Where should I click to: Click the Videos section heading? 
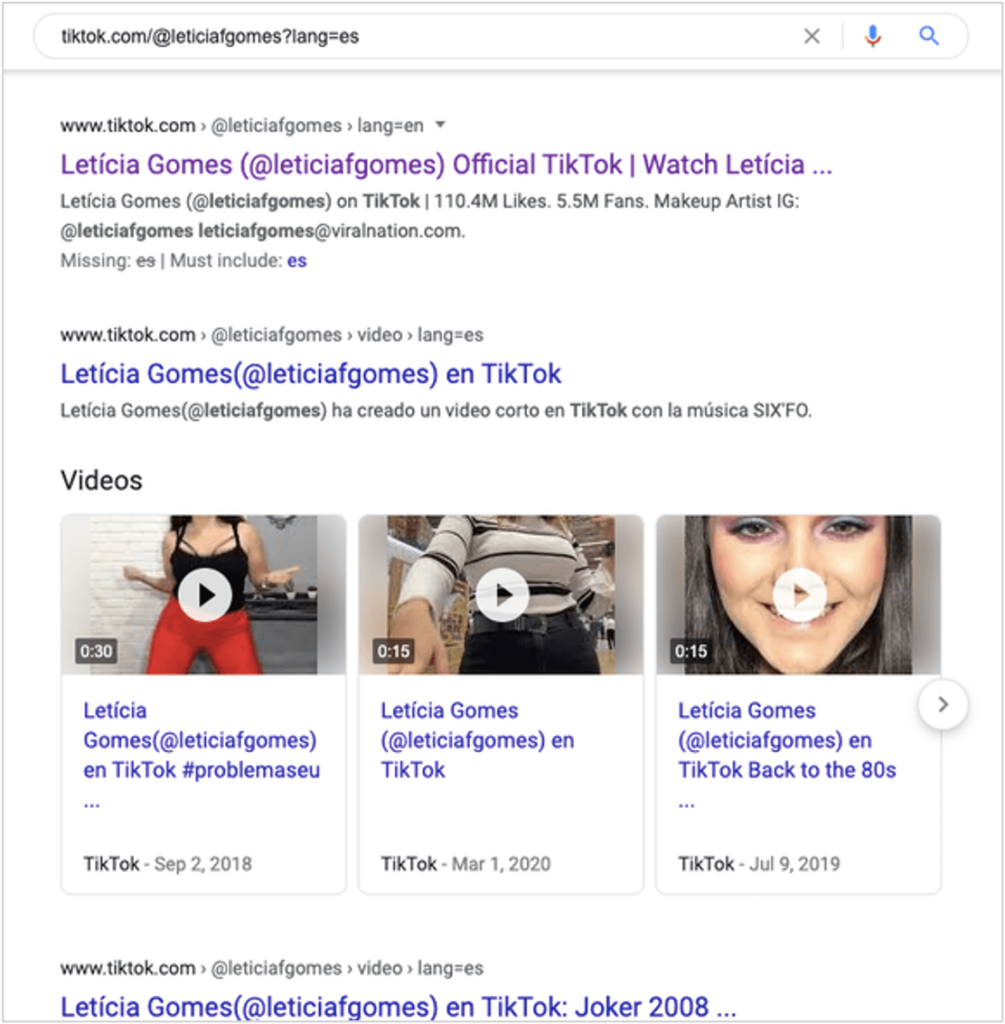tap(101, 481)
